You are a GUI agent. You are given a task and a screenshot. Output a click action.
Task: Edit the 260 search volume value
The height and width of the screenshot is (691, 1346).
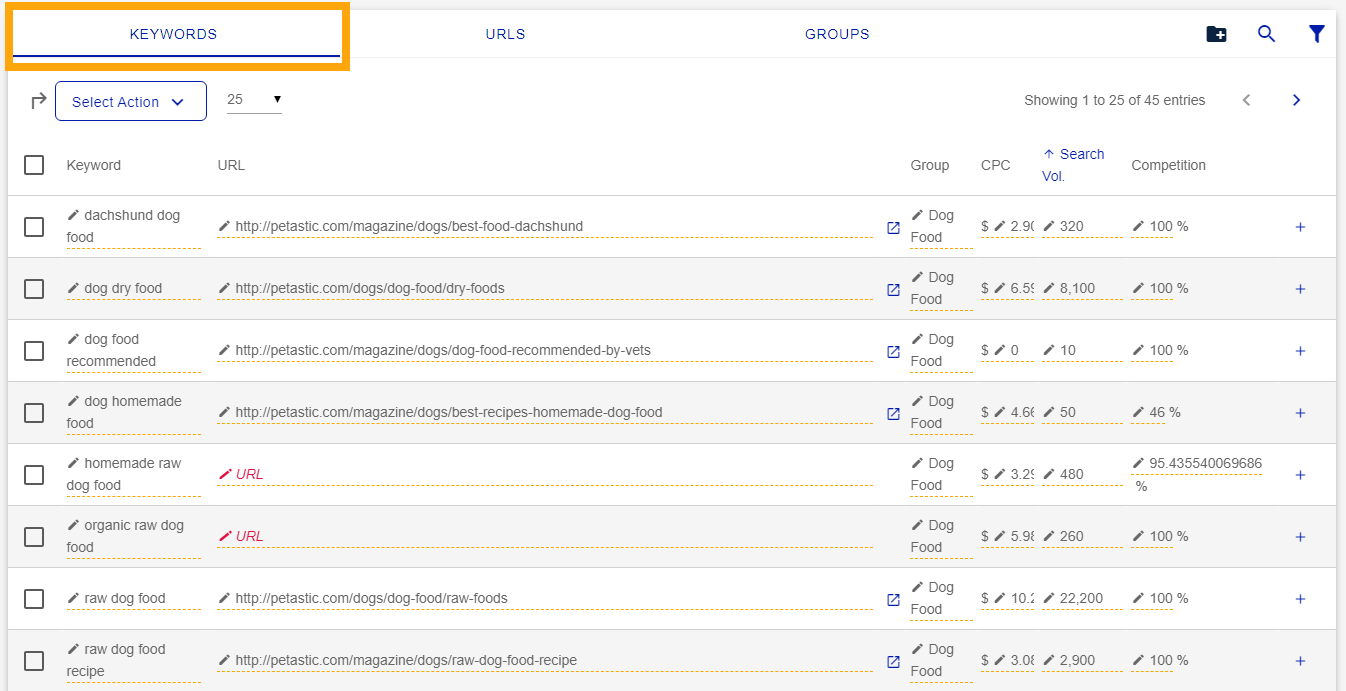tap(1082, 537)
